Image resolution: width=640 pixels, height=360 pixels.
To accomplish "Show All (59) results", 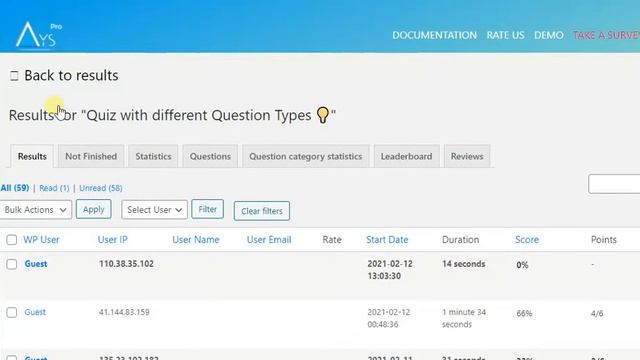I will [15, 188].
